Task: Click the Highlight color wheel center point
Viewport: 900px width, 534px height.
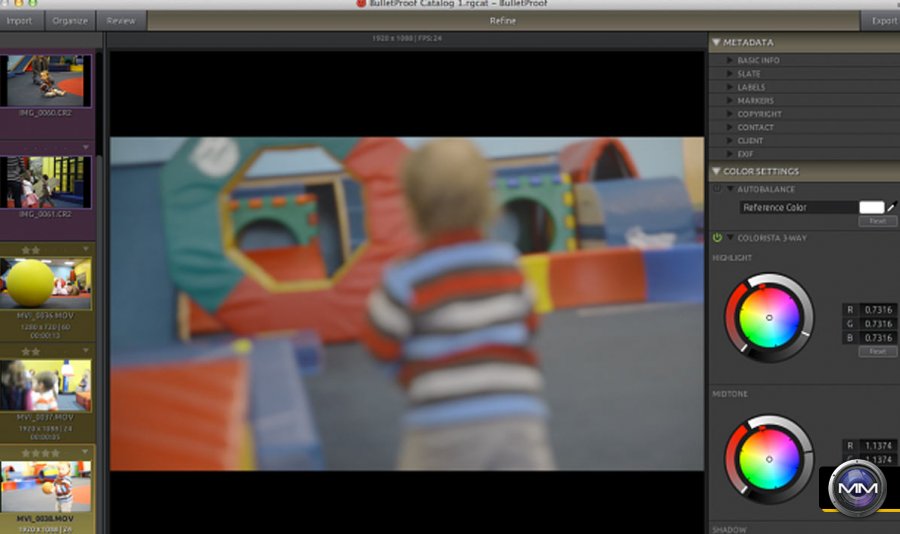Action: tap(769, 318)
